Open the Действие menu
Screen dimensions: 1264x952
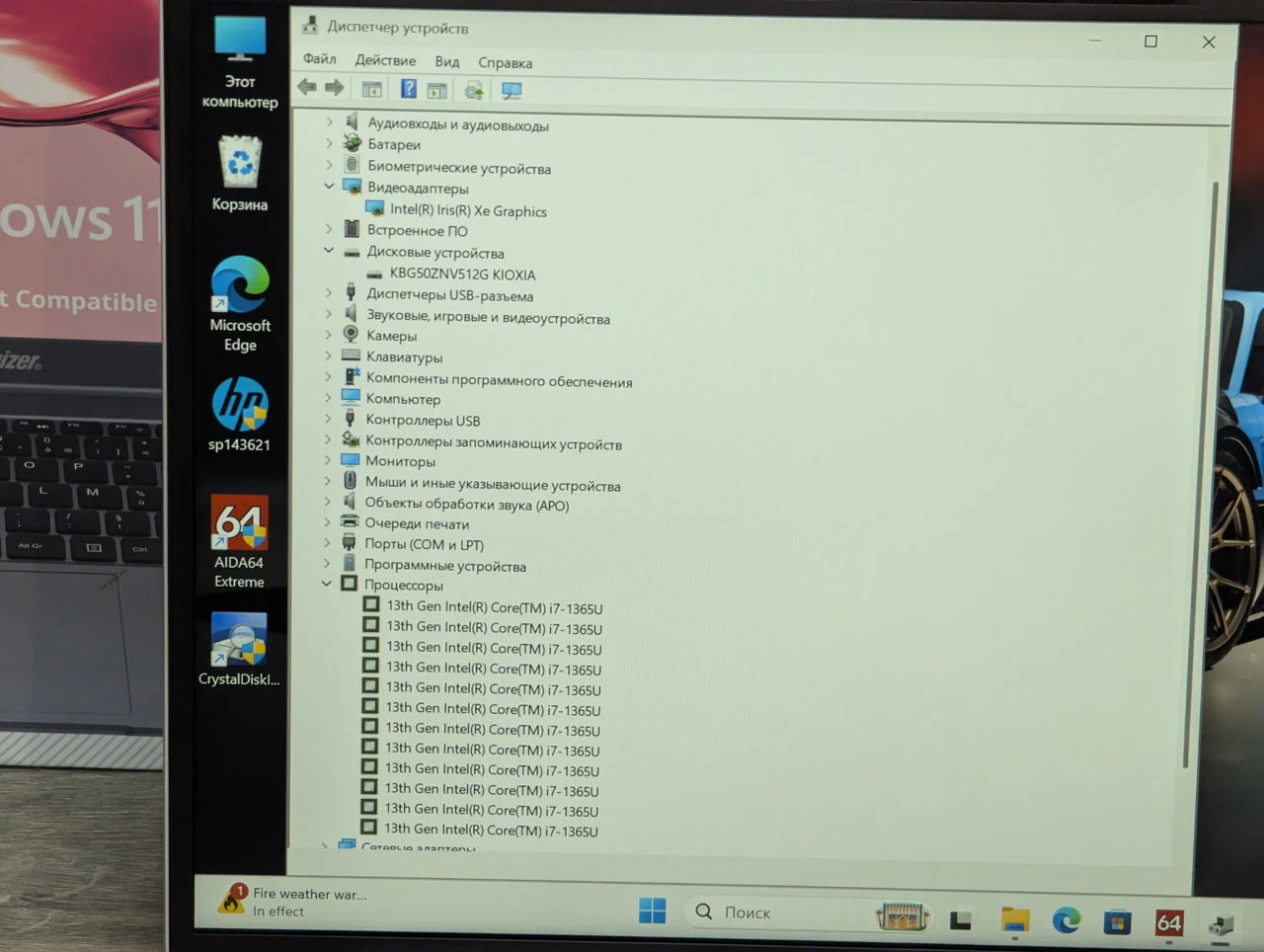point(385,60)
